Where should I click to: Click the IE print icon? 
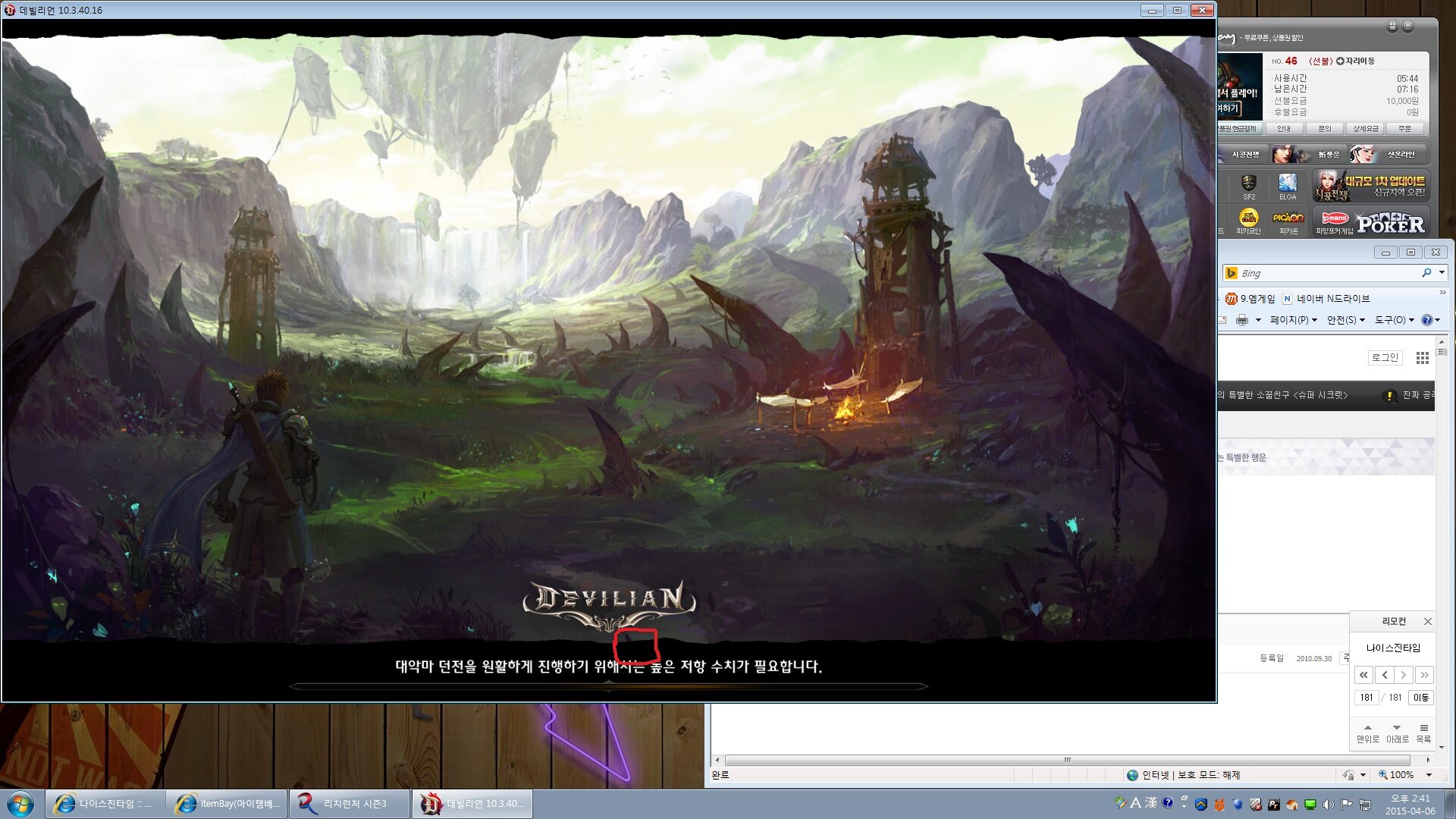tap(1241, 320)
